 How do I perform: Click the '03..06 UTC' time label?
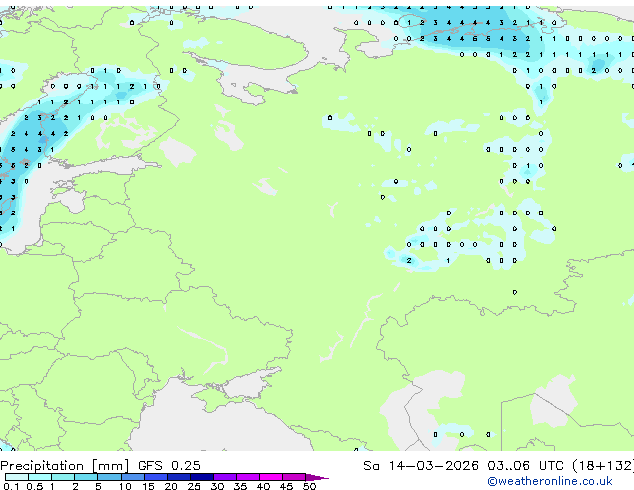click(x=525, y=466)
